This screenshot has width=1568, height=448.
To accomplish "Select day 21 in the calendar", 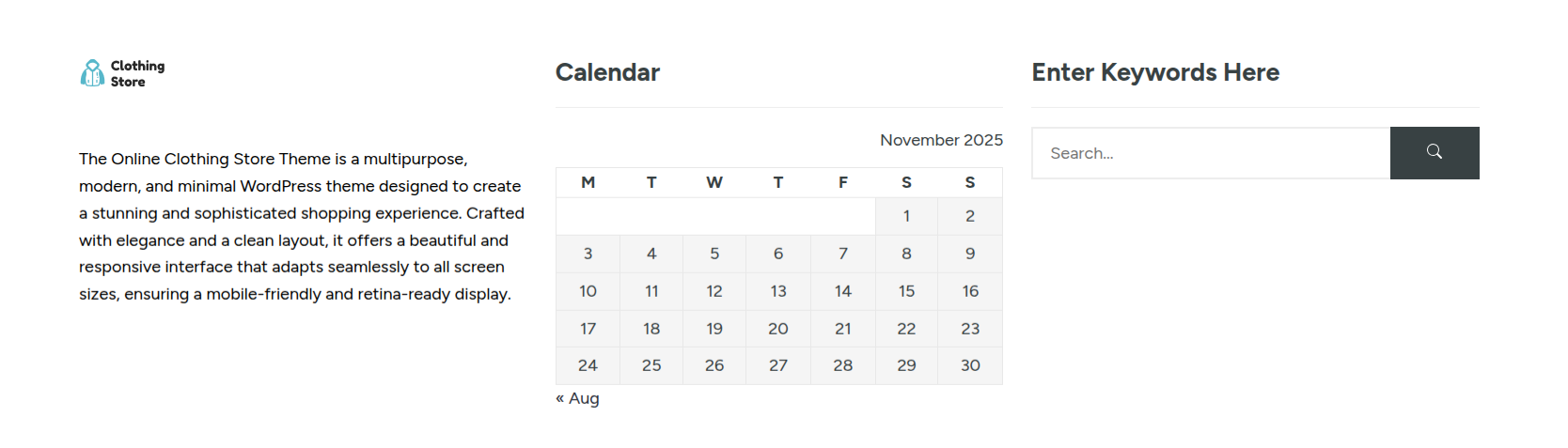I will (x=843, y=329).
